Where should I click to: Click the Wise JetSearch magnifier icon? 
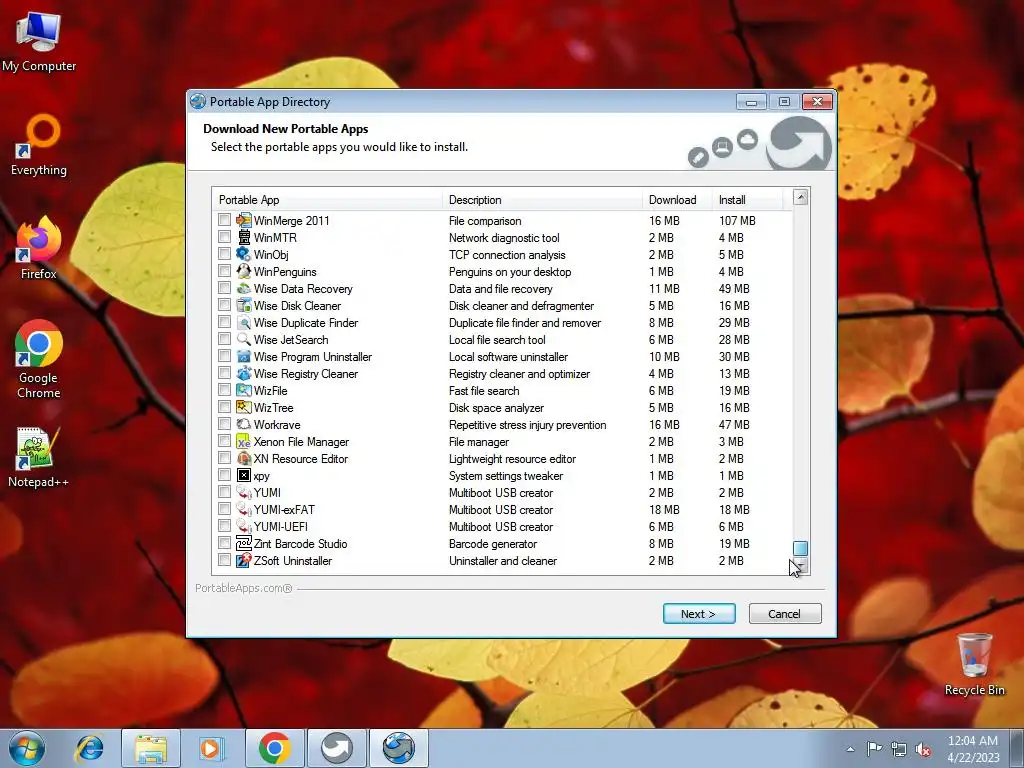[x=244, y=339]
